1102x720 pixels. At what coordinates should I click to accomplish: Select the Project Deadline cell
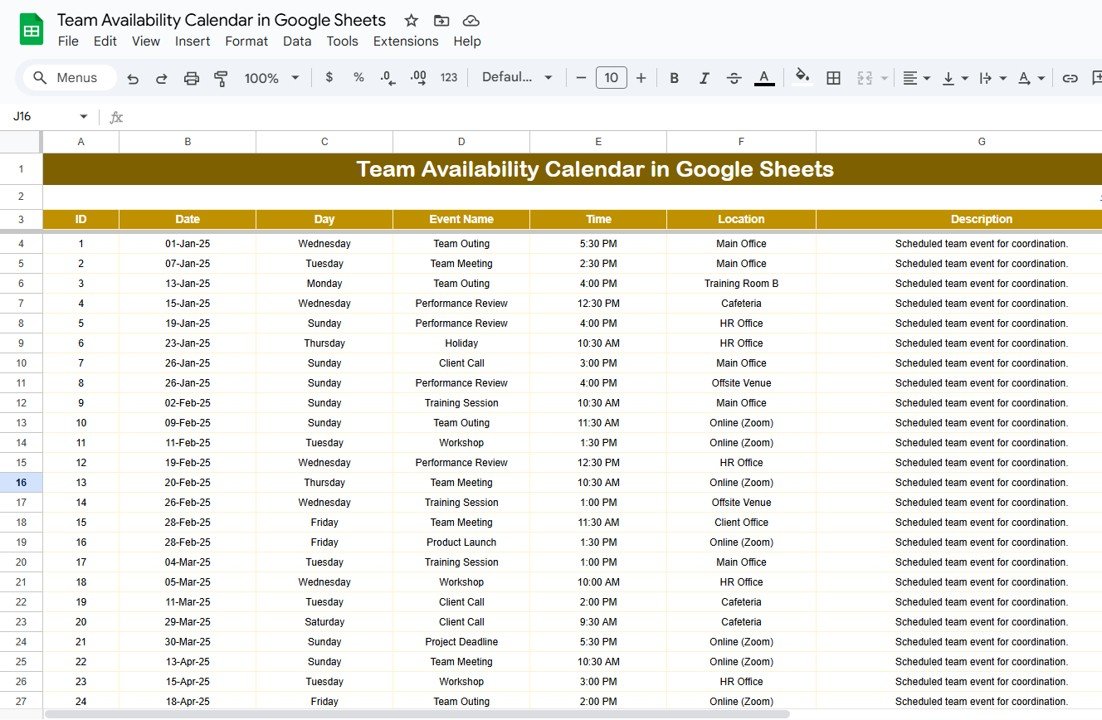(x=461, y=642)
